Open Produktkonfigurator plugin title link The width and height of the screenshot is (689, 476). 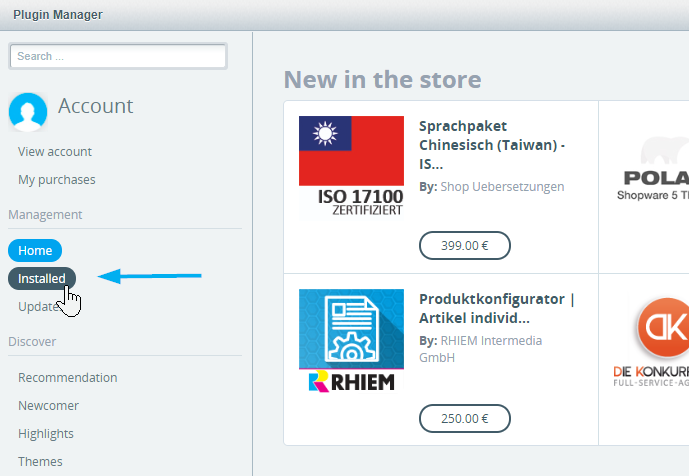click(497, 308)
